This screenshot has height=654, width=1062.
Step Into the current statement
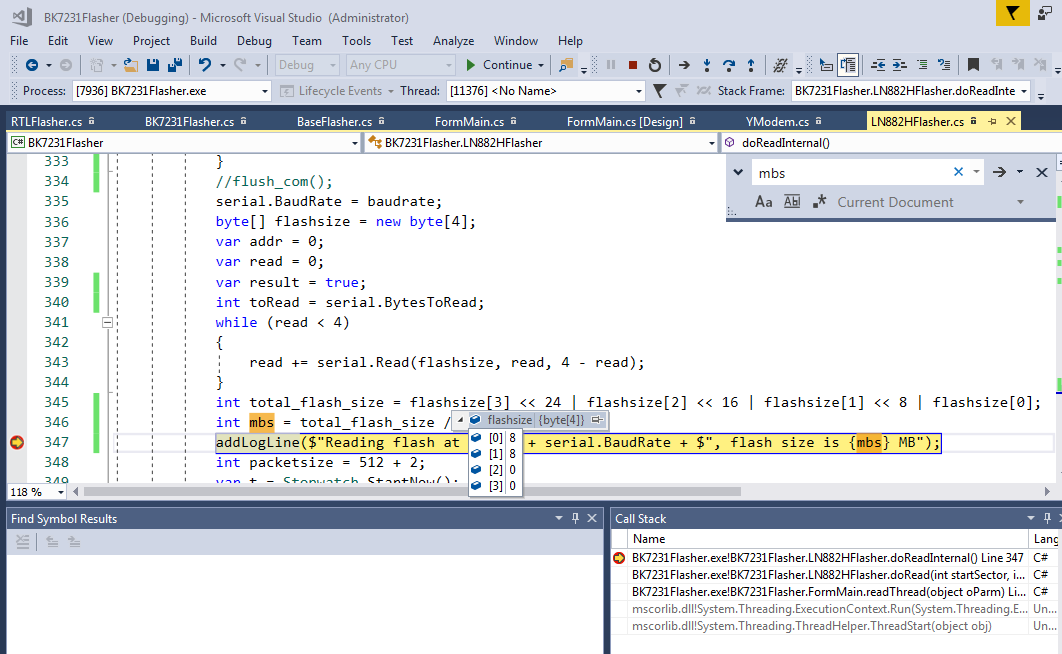pyautogui.click(x=706, y=65)
